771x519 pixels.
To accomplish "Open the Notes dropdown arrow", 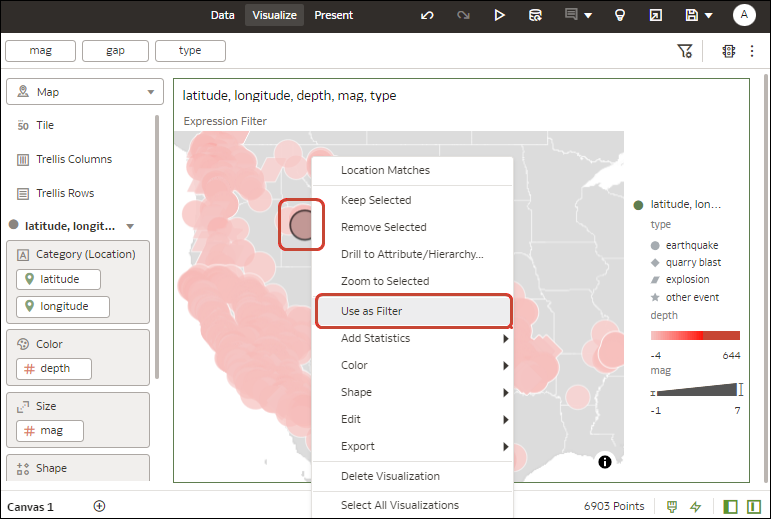I will point(588,16).
